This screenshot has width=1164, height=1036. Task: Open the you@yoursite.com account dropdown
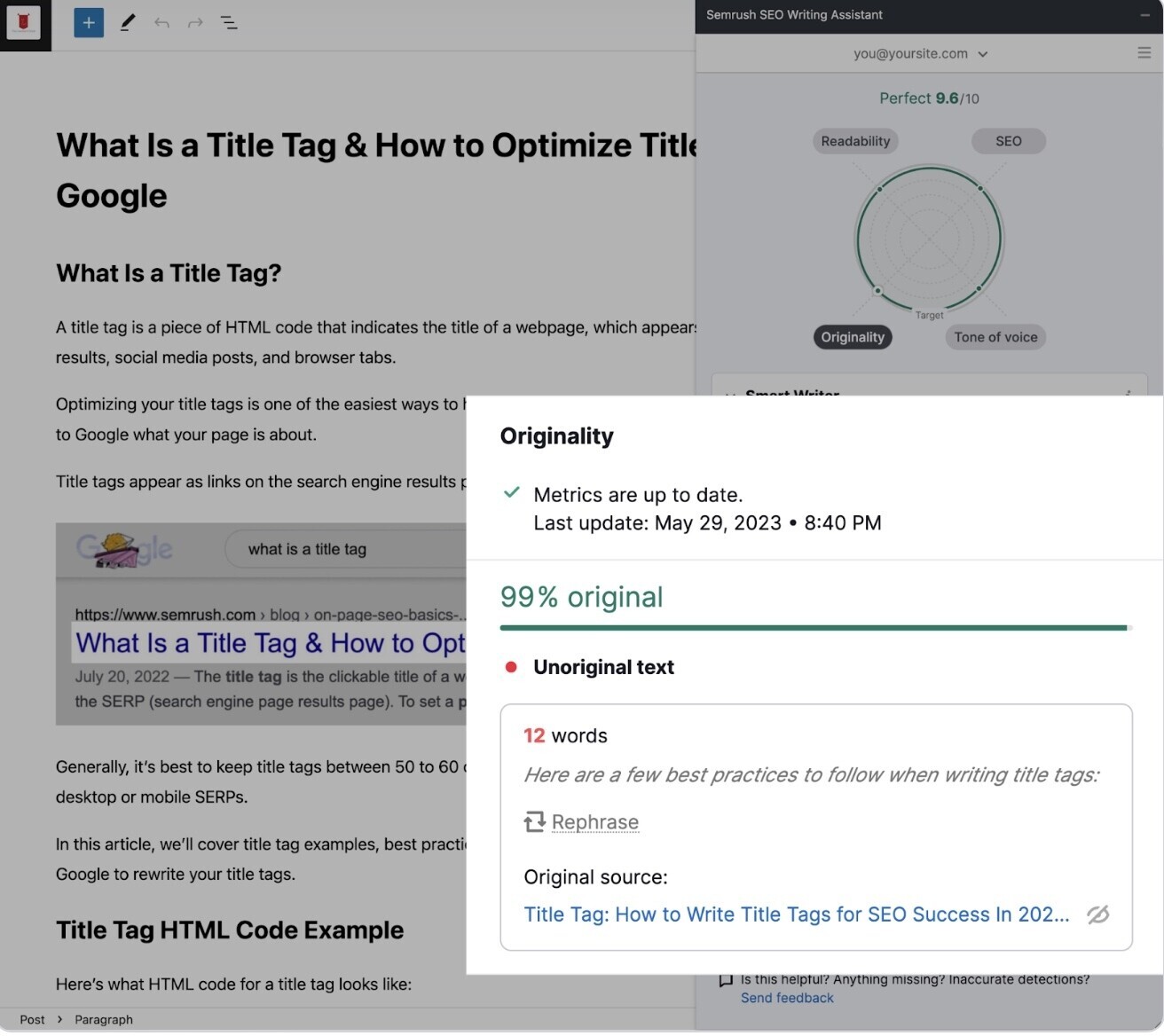(x=920, y=53)
